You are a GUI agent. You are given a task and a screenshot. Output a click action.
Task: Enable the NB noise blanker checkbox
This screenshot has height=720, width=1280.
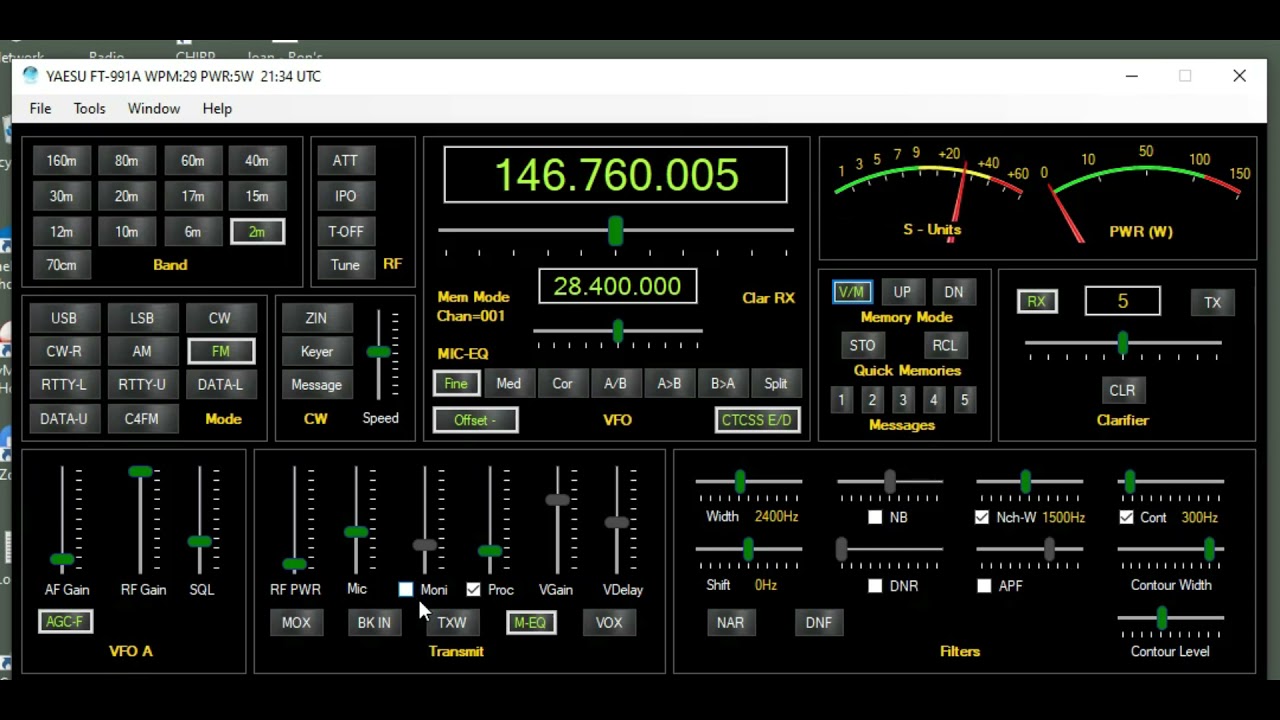(x=875, y=517)
